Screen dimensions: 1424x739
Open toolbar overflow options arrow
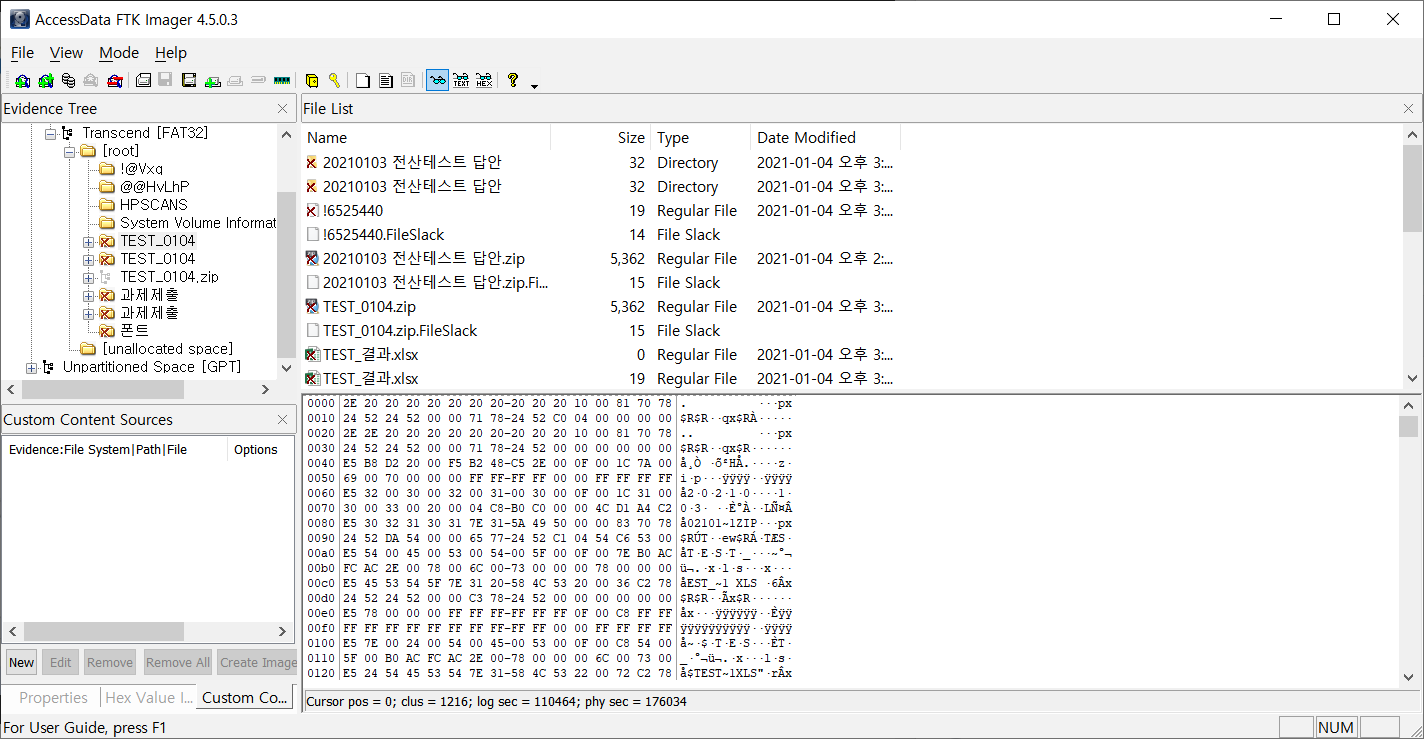(534, 85)
